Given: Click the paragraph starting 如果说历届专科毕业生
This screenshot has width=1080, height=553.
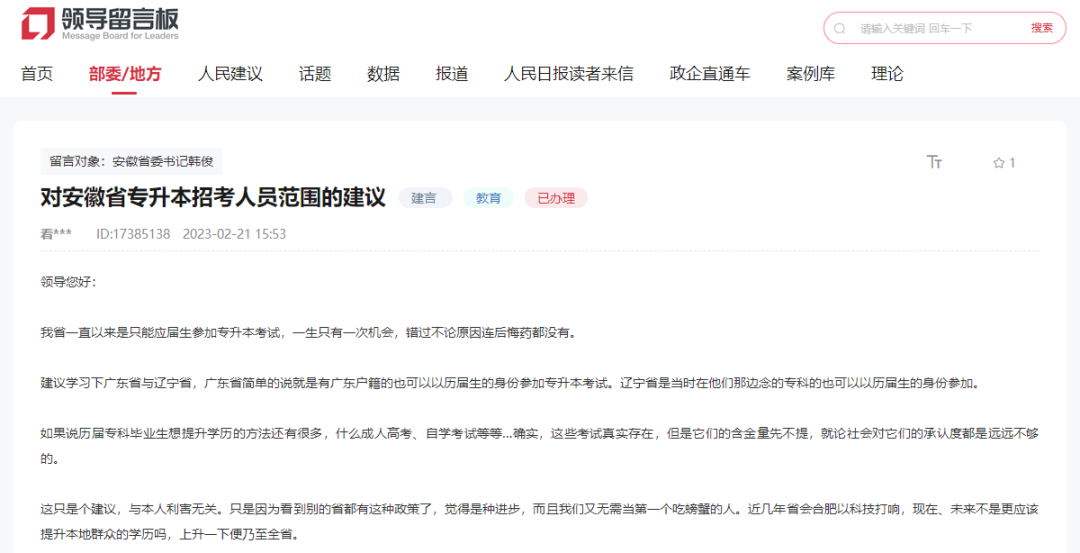Looking at the screenshot, I should (x=539, y=446).
